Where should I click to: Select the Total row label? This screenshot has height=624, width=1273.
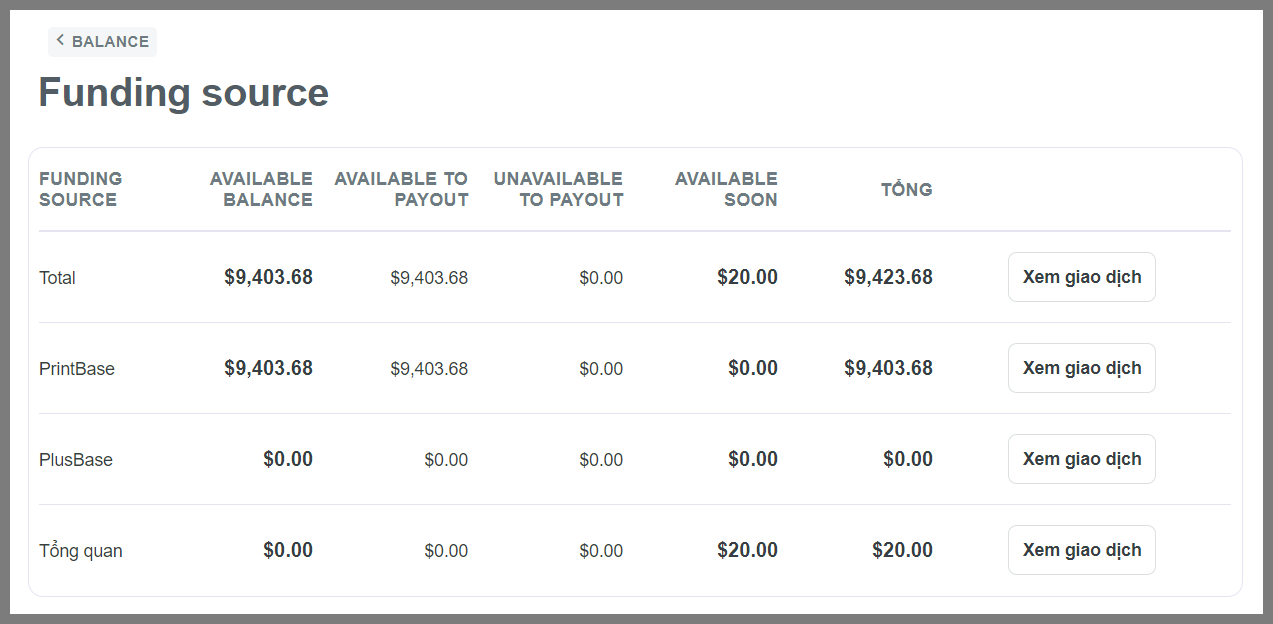click(x=57, y=278)
